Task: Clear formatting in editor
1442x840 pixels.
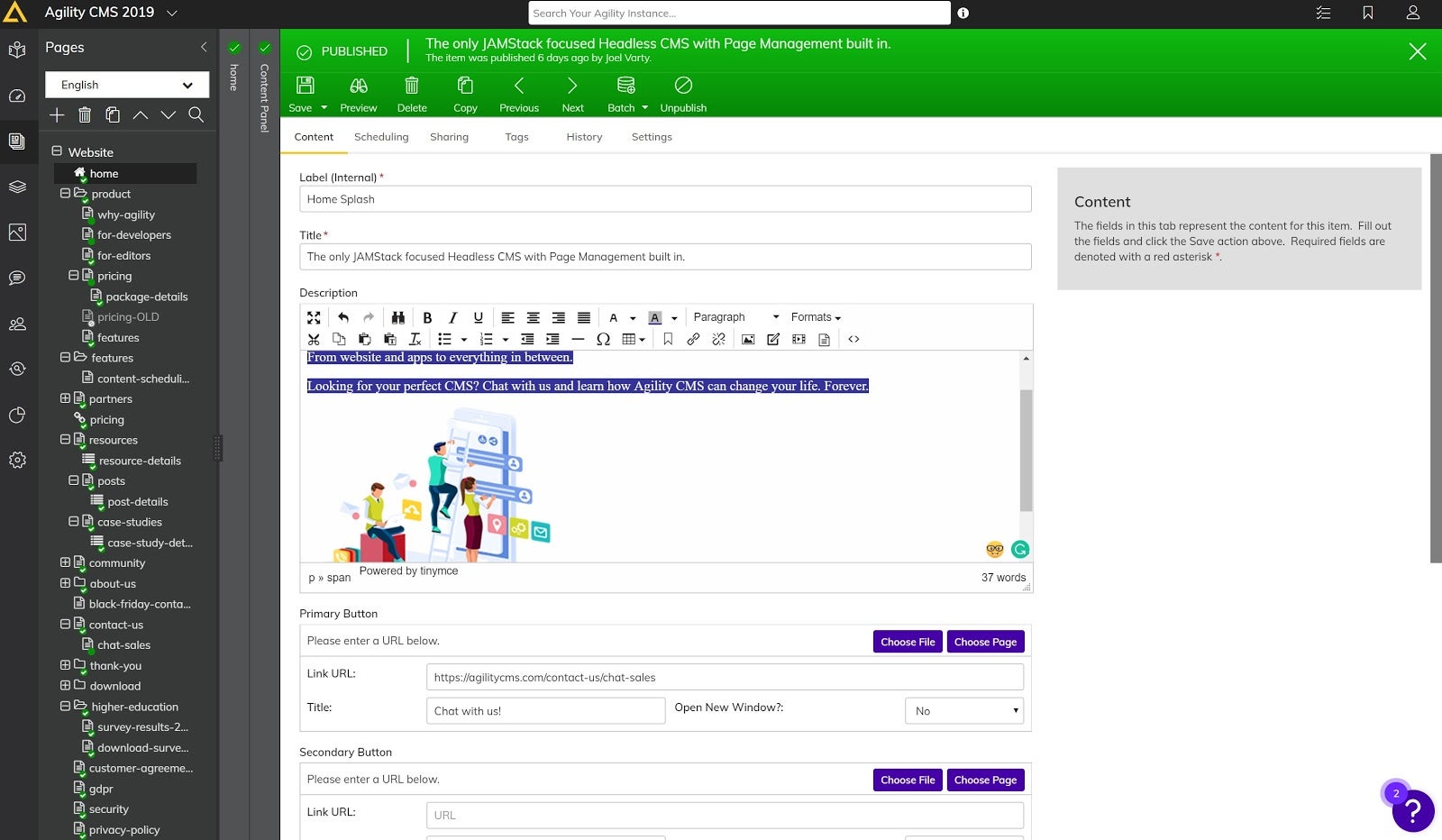Action: coord(415,339)
